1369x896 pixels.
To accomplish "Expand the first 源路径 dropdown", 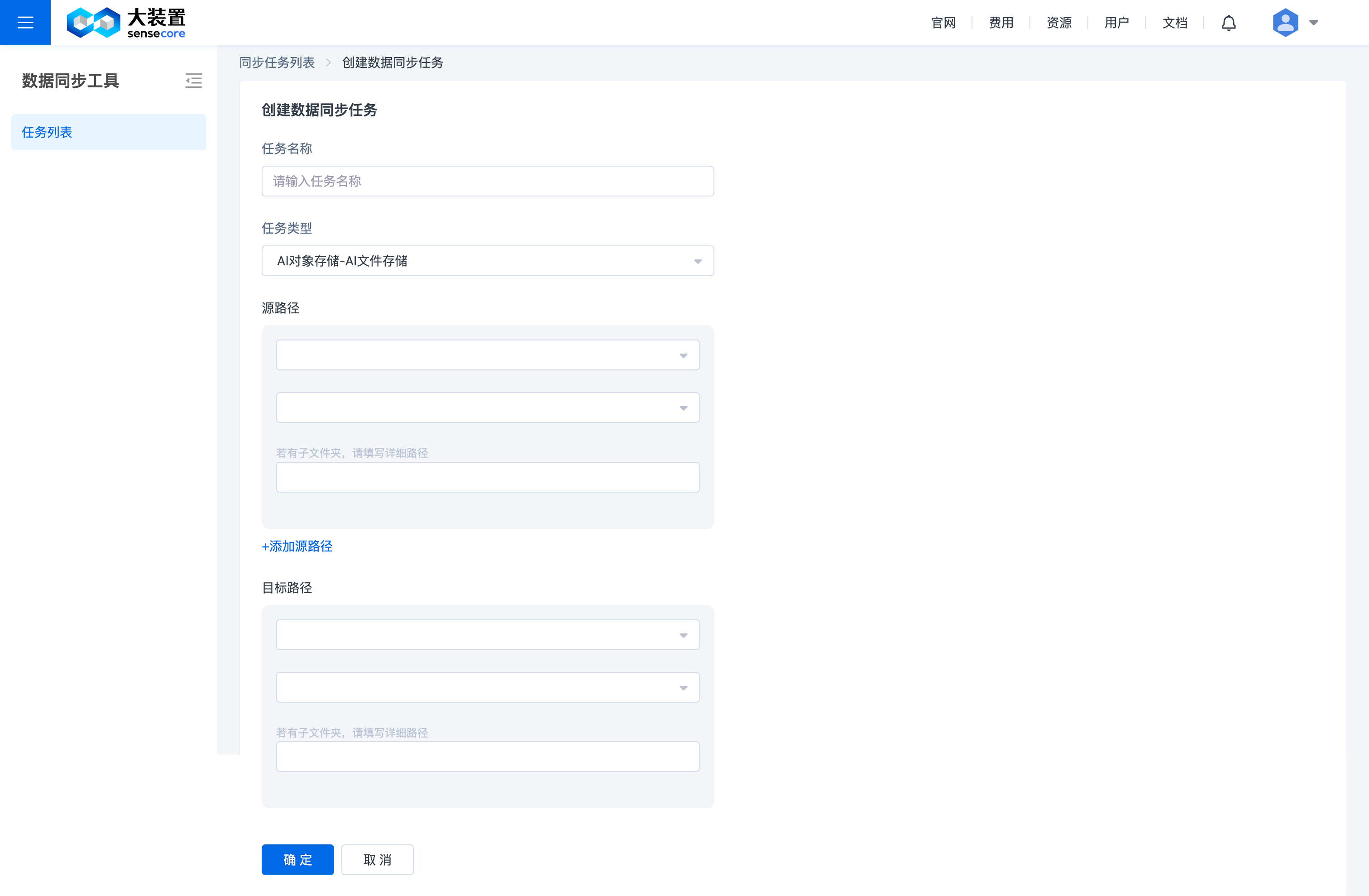I will 487,355.
